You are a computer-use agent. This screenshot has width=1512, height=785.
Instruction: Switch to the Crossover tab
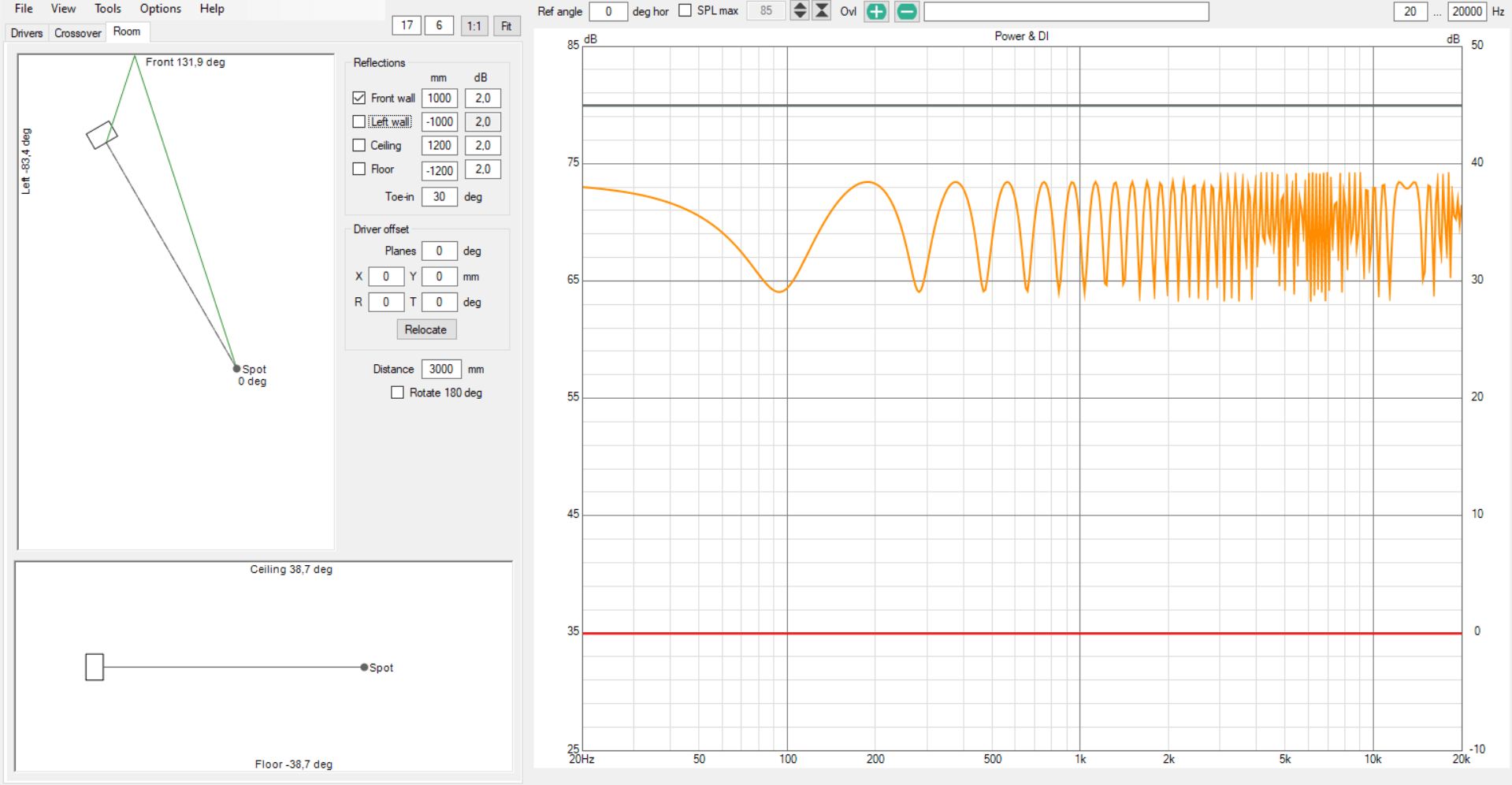point(77,33)
